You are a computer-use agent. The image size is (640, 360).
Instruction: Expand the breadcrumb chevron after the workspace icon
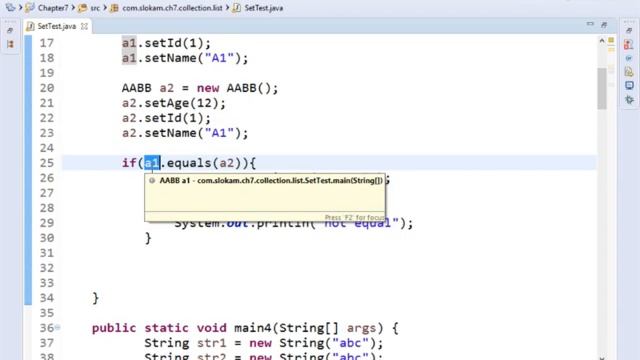20,7
